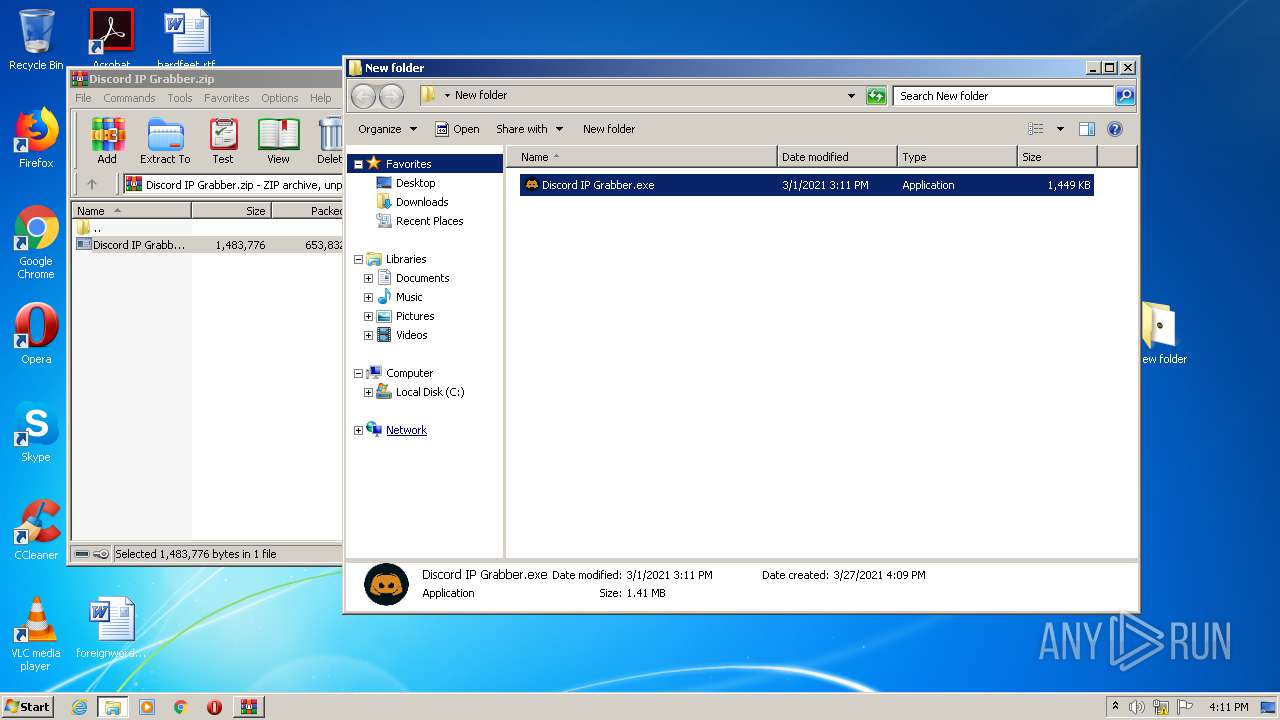Open the Opera desktop shortcut
Viewport: 1280px width, 720px height.
(36, 333)
